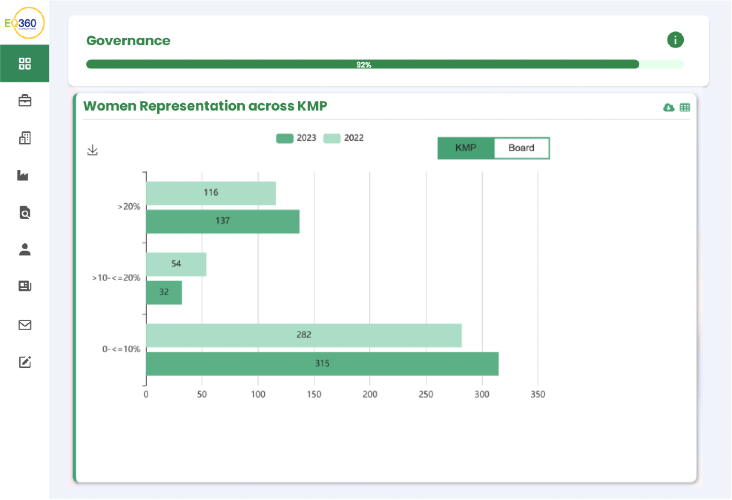
Task: Click the EQ360 logo
Action: (x=25, y=23)
